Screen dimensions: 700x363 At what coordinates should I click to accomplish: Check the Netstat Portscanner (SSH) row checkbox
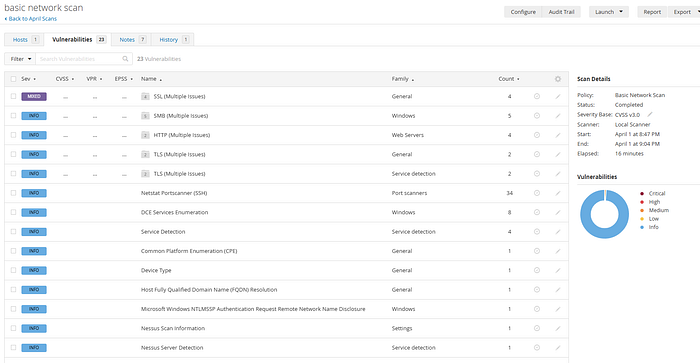coord(13,193)
